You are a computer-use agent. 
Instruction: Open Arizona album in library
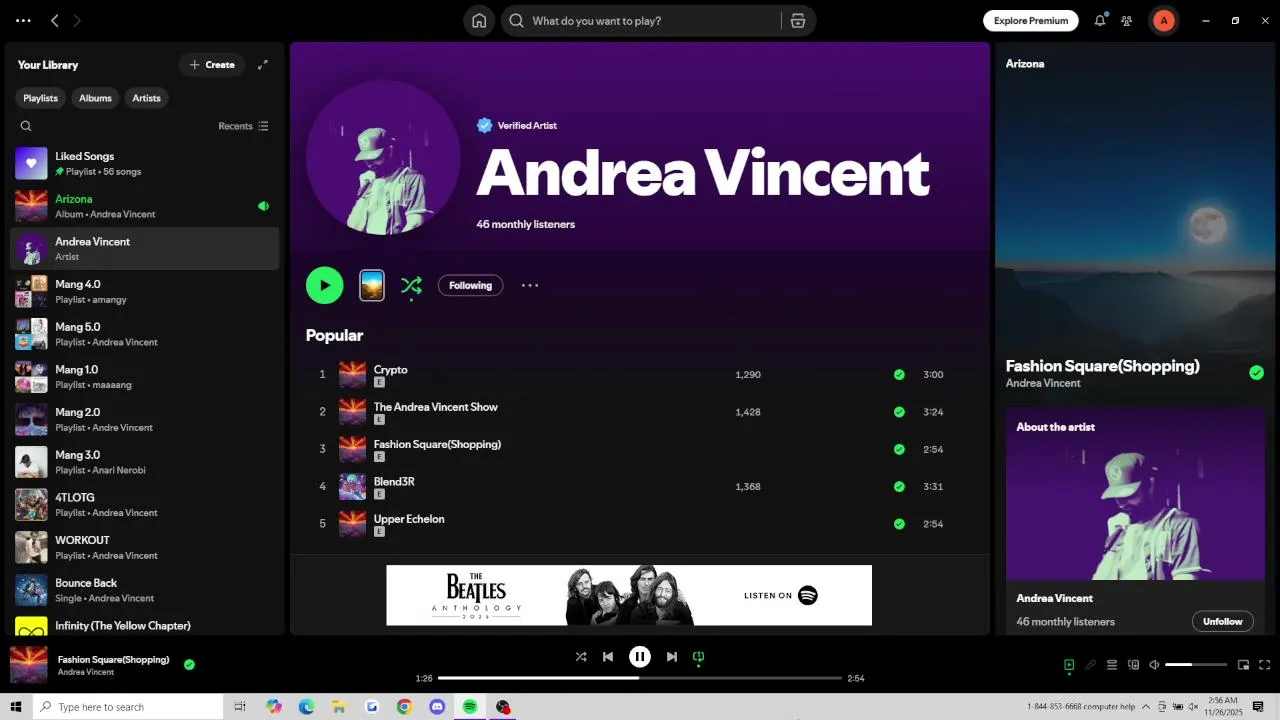coord(145,206)
